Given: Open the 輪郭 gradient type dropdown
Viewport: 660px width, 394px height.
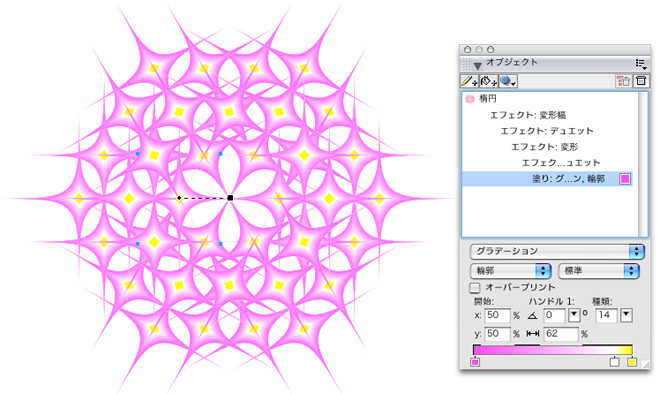Looking at the screenshot, I should click(x=511, y=271).
